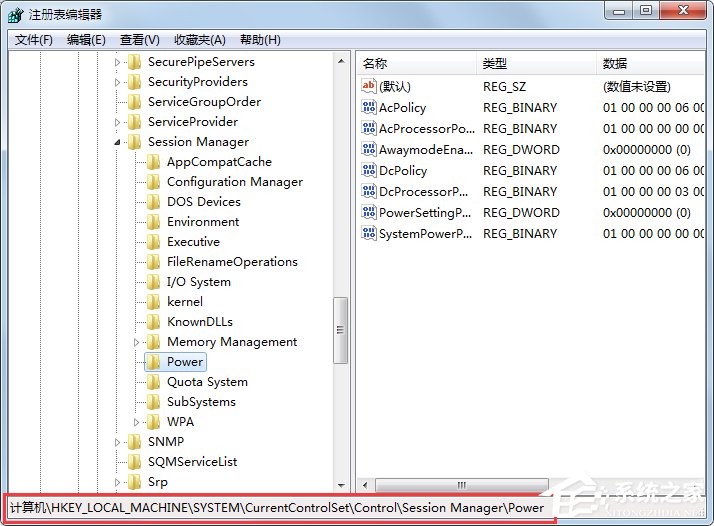Click the DOS Devices folder icon
The height and width of the screenshot is (526, 714).
(153, 202)
